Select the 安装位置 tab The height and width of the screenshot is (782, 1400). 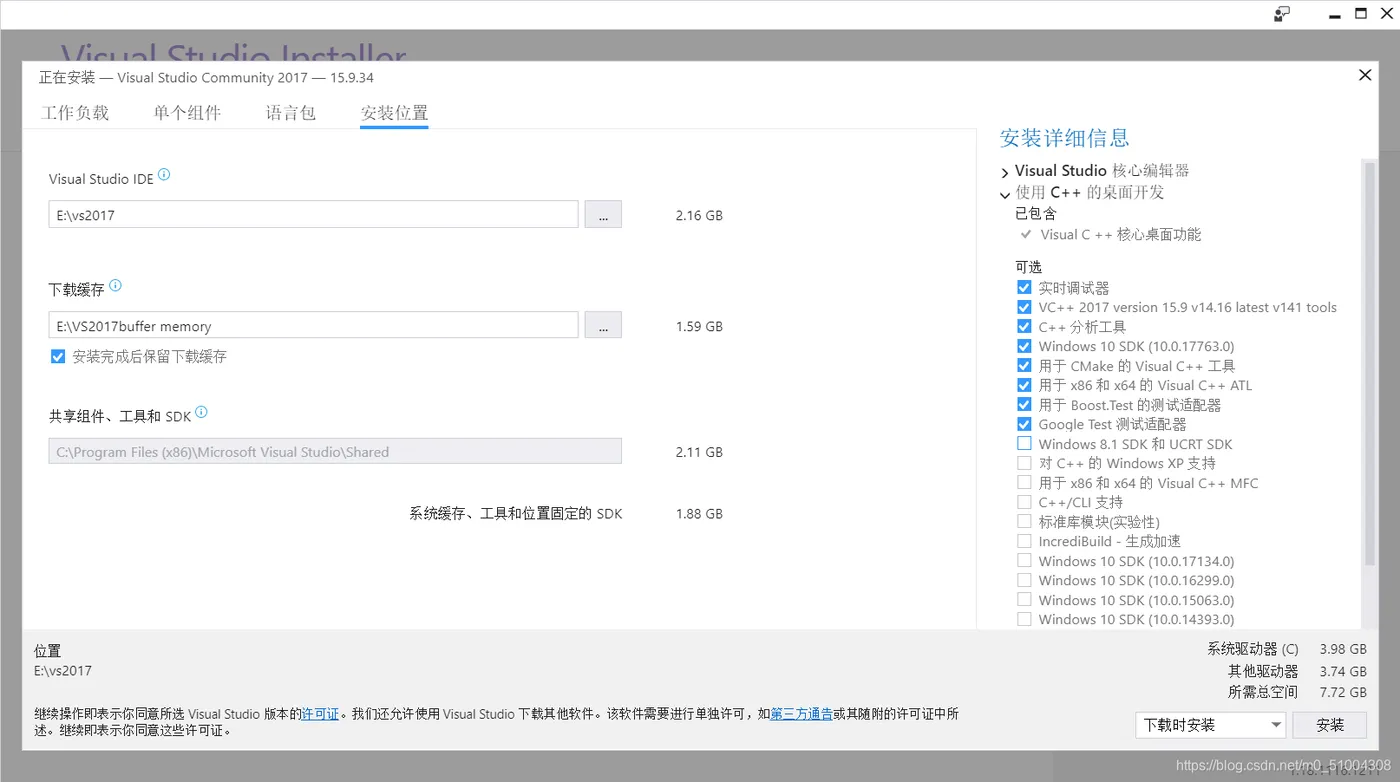[394, 113]
